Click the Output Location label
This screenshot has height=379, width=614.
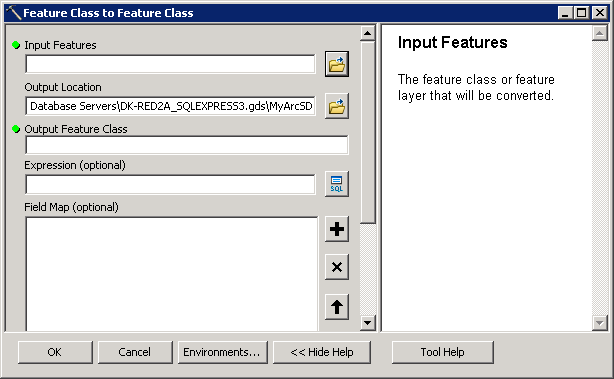point(63,87)
